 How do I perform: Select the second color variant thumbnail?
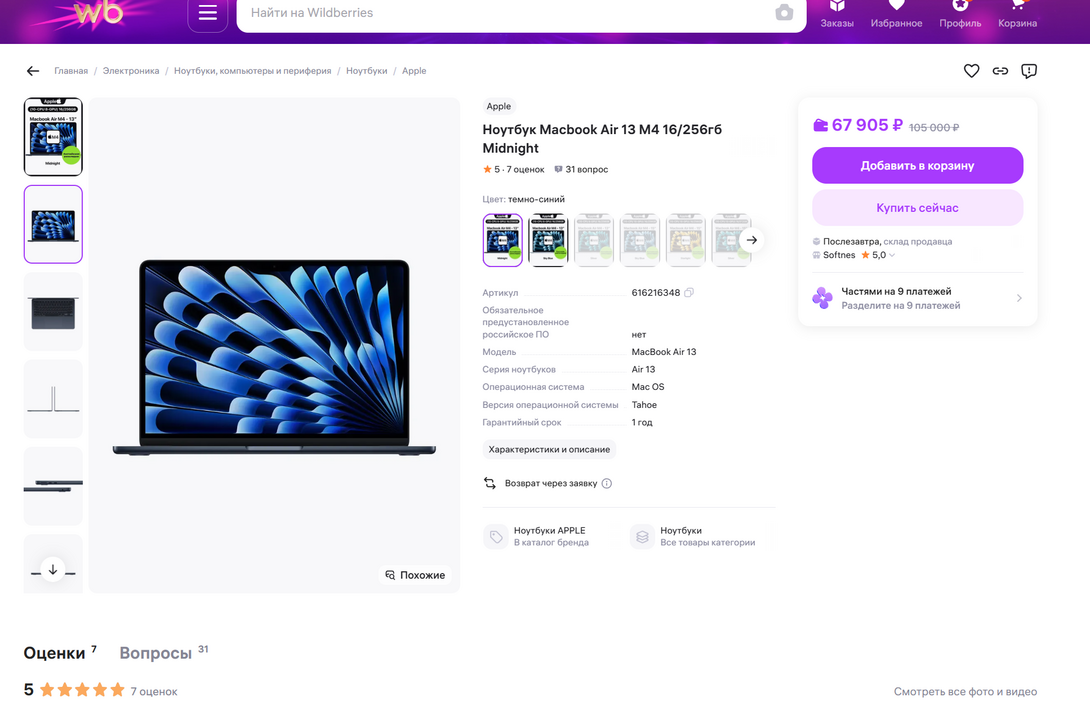(548, 240)
